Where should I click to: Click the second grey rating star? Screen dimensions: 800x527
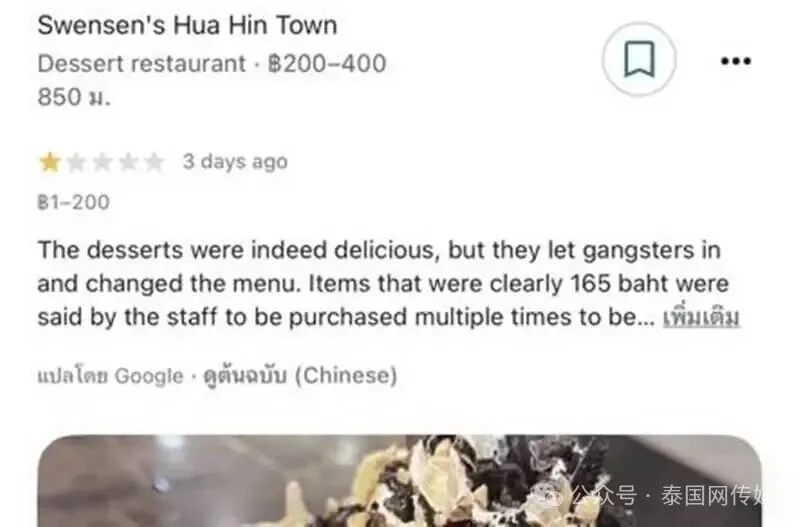(x=76, y=163)
